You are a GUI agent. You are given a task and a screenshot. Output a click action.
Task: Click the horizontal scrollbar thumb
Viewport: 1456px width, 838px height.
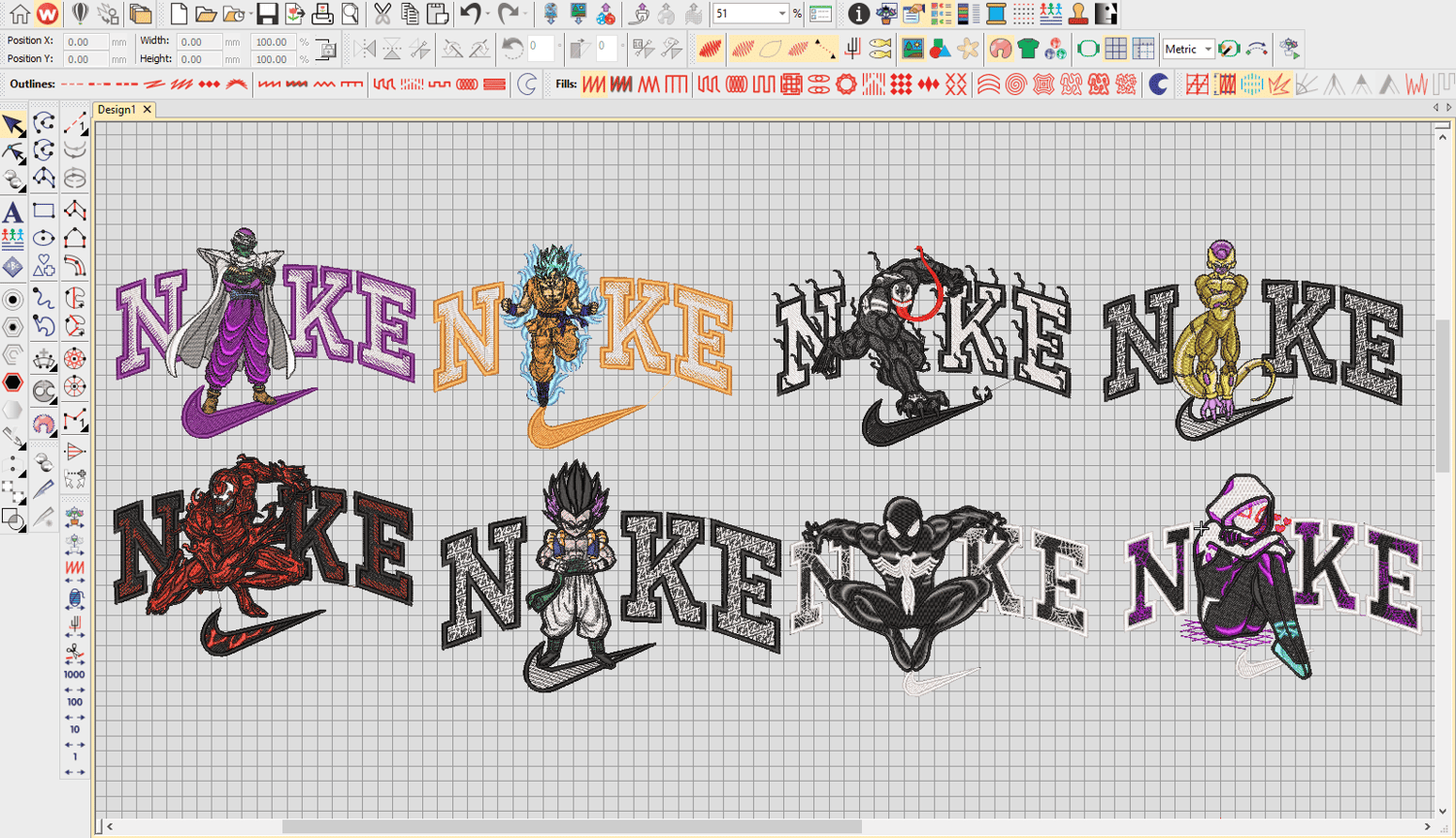coord(572,826)
